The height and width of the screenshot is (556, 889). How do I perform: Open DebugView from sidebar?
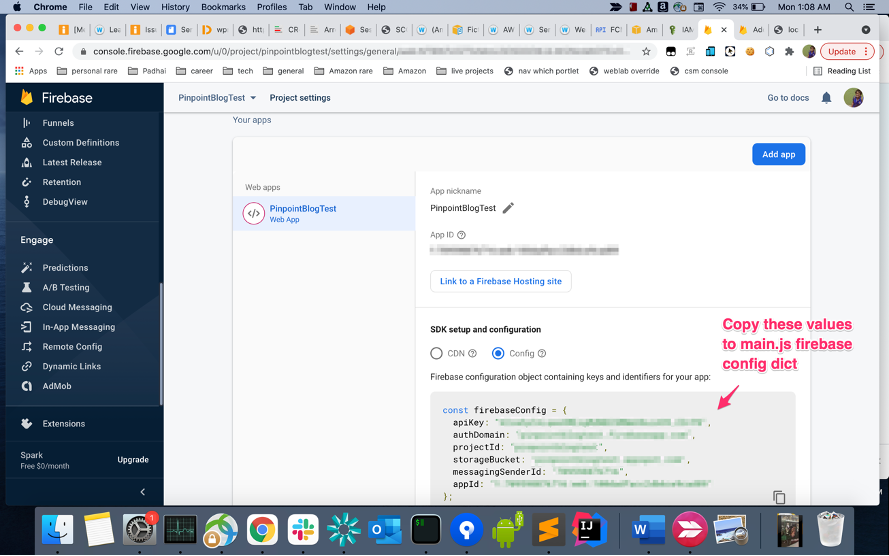point(65,202)
